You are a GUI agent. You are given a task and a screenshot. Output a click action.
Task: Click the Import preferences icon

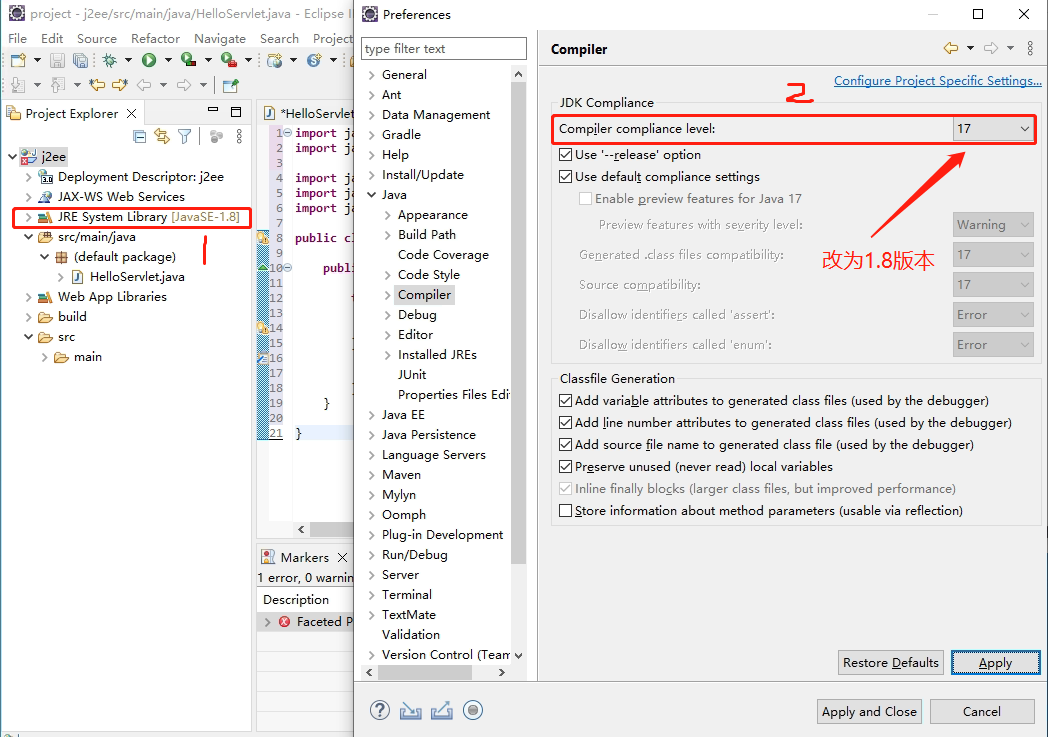410,711
